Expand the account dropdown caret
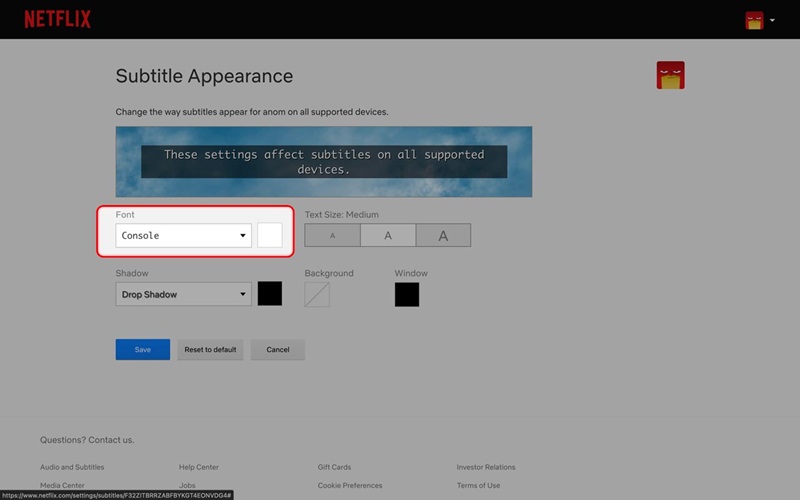This screenshot has height=500, width=800. [x=772, y=20]
